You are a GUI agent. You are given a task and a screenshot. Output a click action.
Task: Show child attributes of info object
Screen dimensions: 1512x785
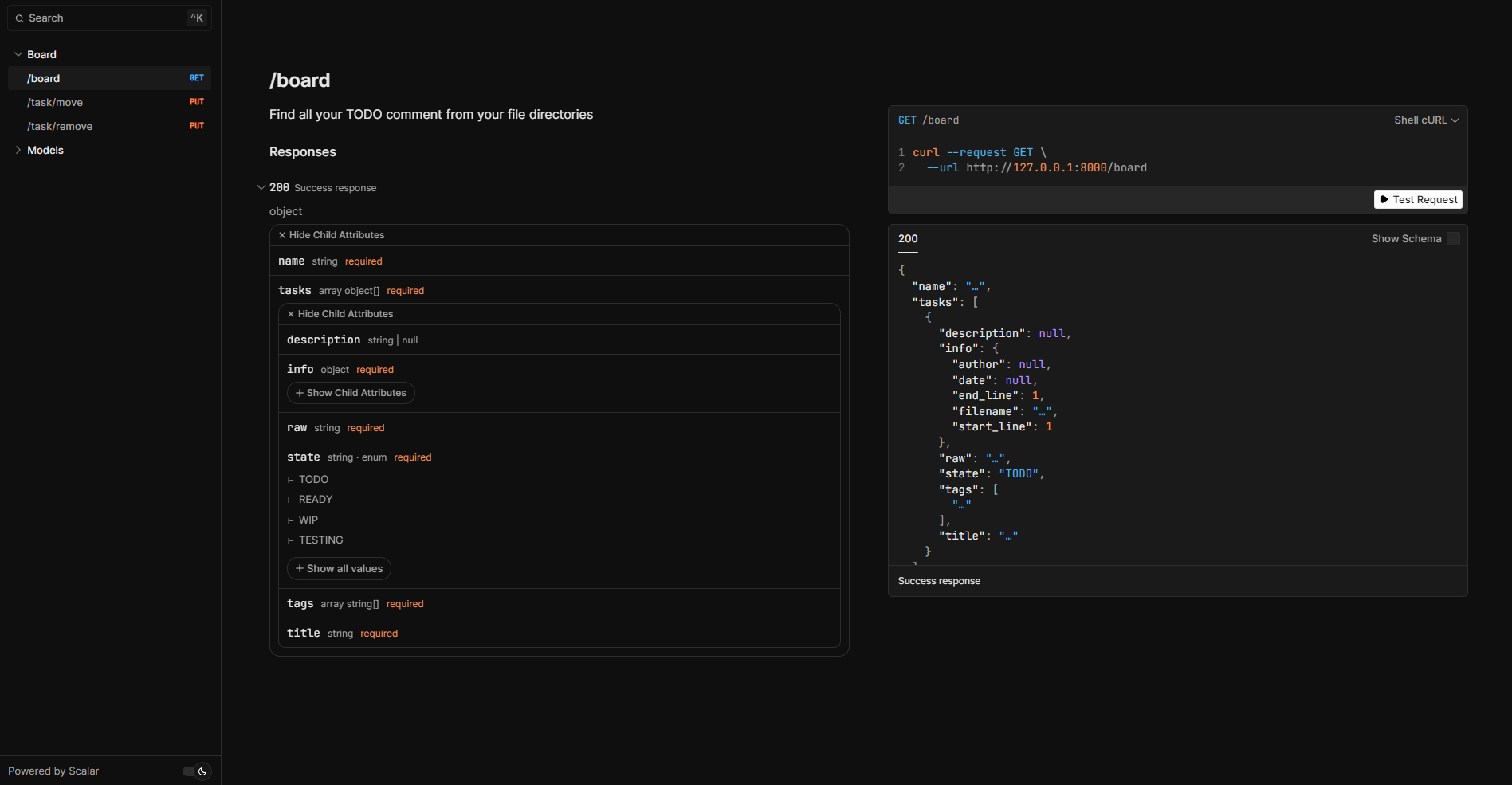[351, 393]
